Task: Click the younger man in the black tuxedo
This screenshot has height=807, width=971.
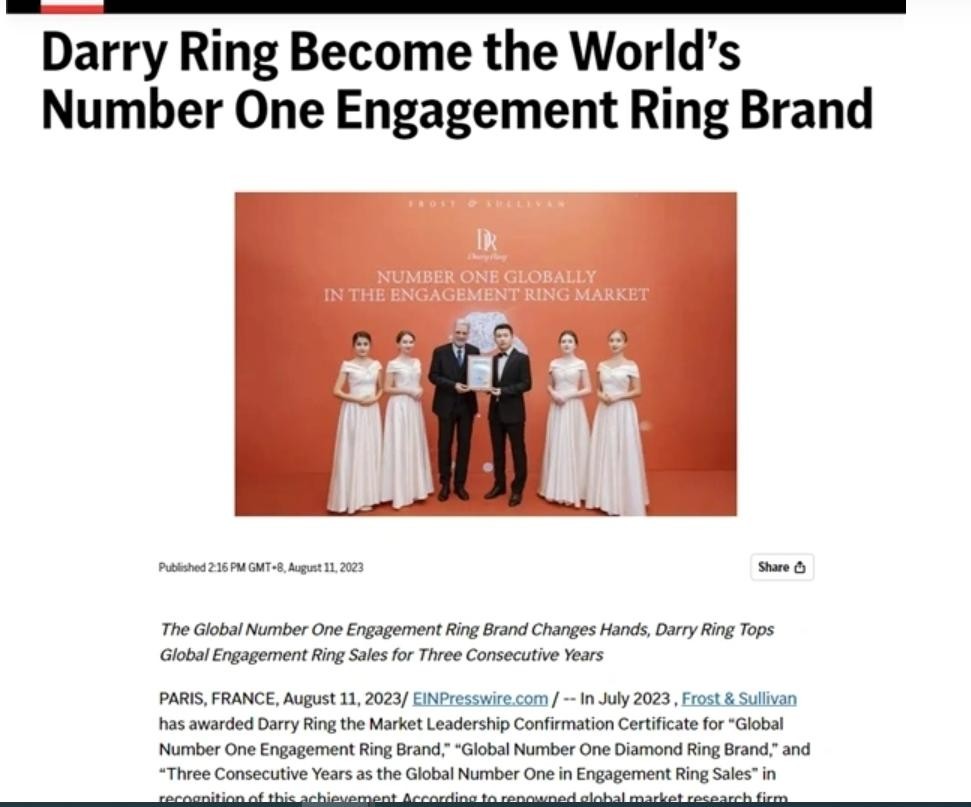Action: pos(508,414)
